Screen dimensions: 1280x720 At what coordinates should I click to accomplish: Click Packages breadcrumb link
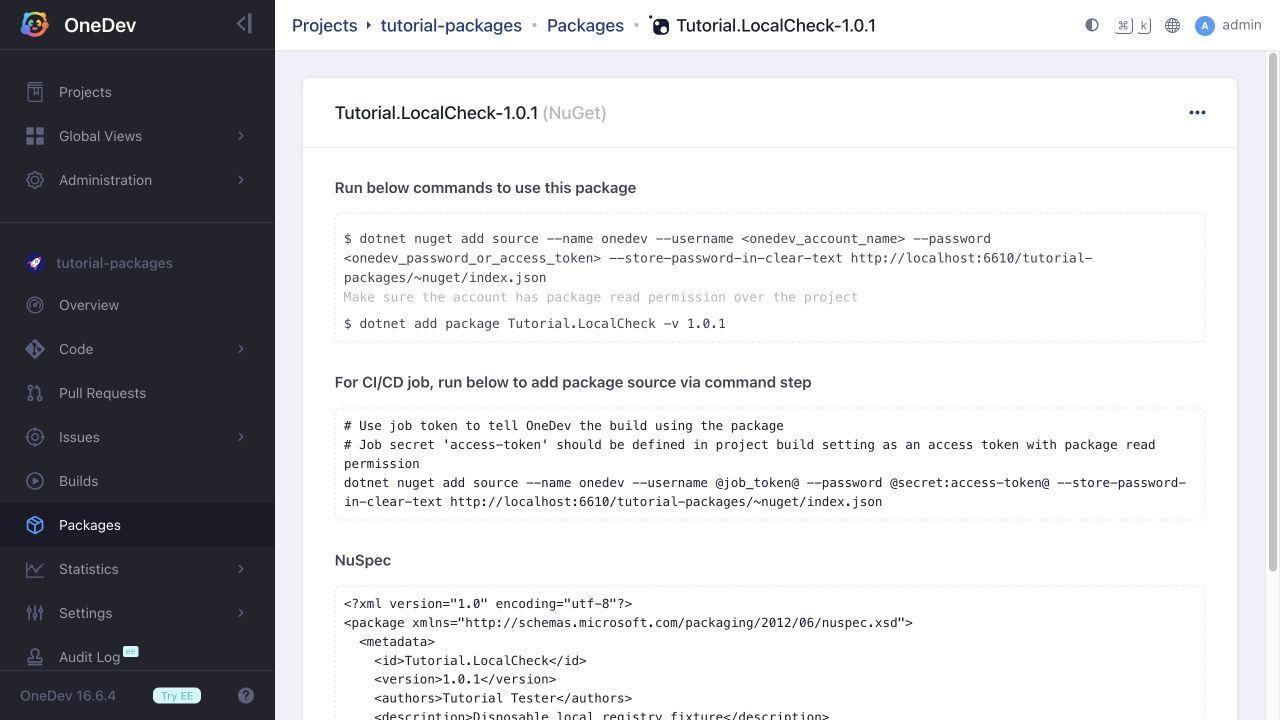tap(585, 25)
